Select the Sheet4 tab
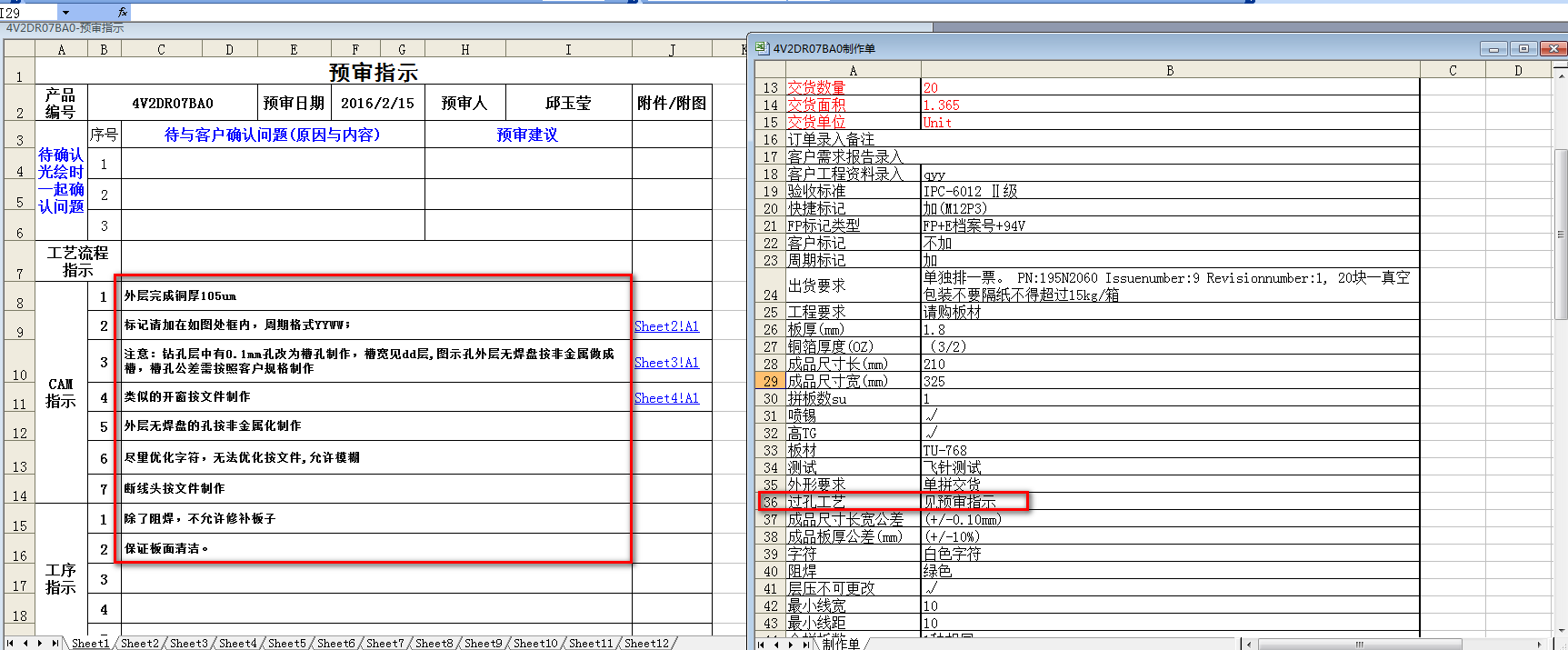Image resolution: width=1568 pixels, height=650 pixels. pyautogui.click(x=237, y=643)
